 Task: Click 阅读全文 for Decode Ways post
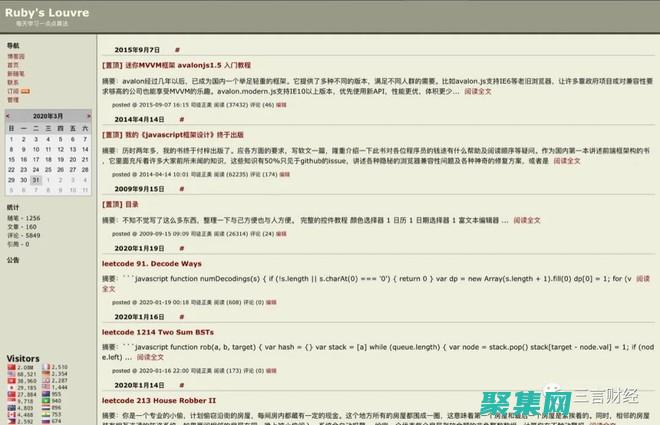coord(643,279)
